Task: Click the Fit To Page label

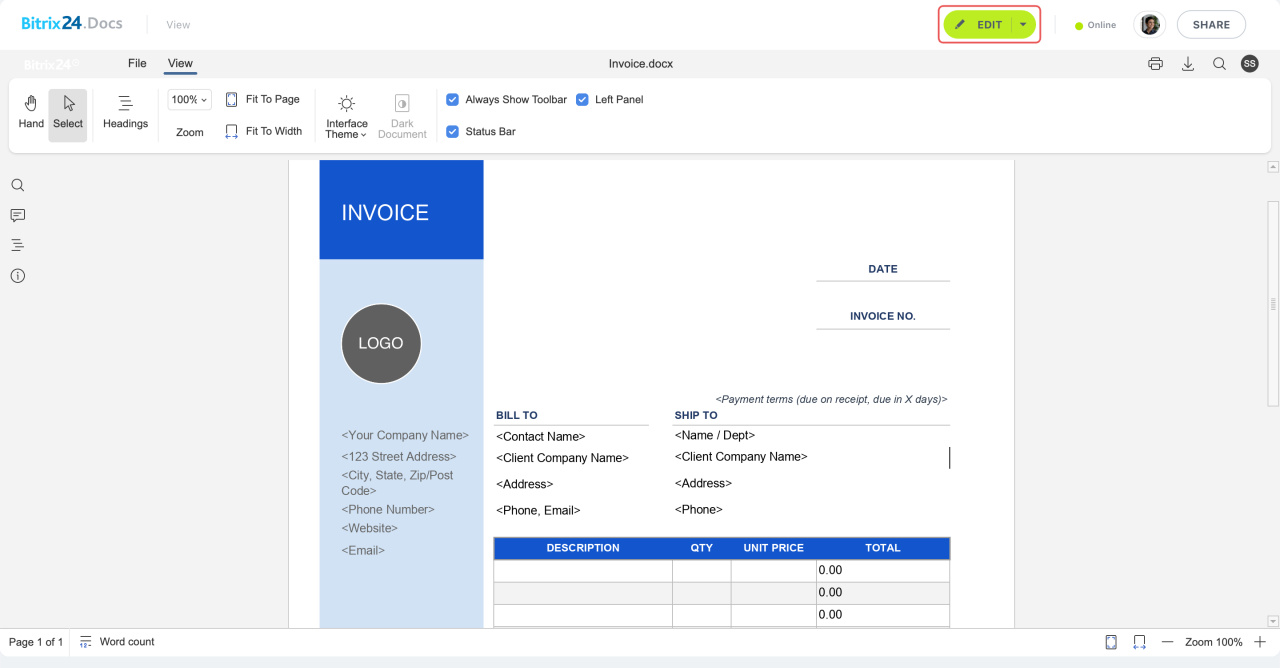Action: click(273, 99)
